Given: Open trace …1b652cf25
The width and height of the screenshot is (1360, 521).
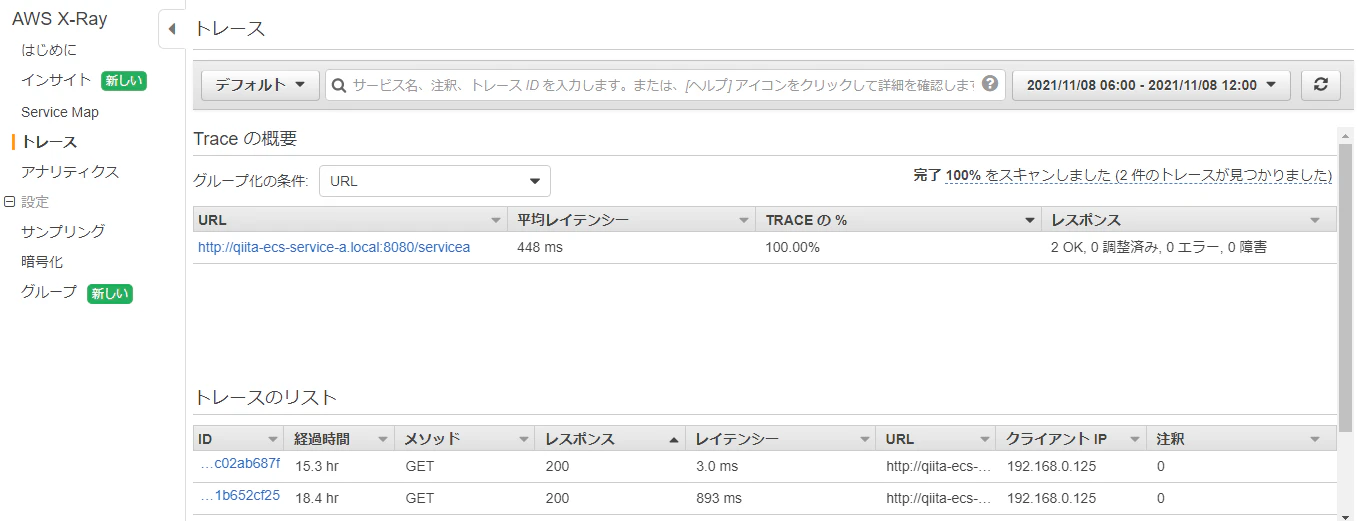Looking at the screenshot, I should tap(239, 495).
